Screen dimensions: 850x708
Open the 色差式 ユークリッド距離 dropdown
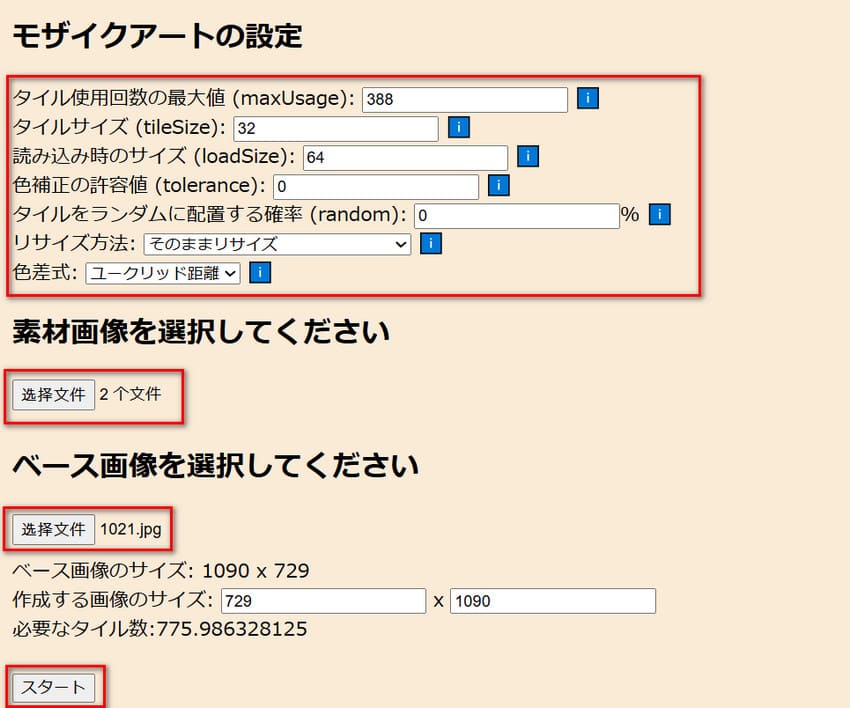[163, 273]
